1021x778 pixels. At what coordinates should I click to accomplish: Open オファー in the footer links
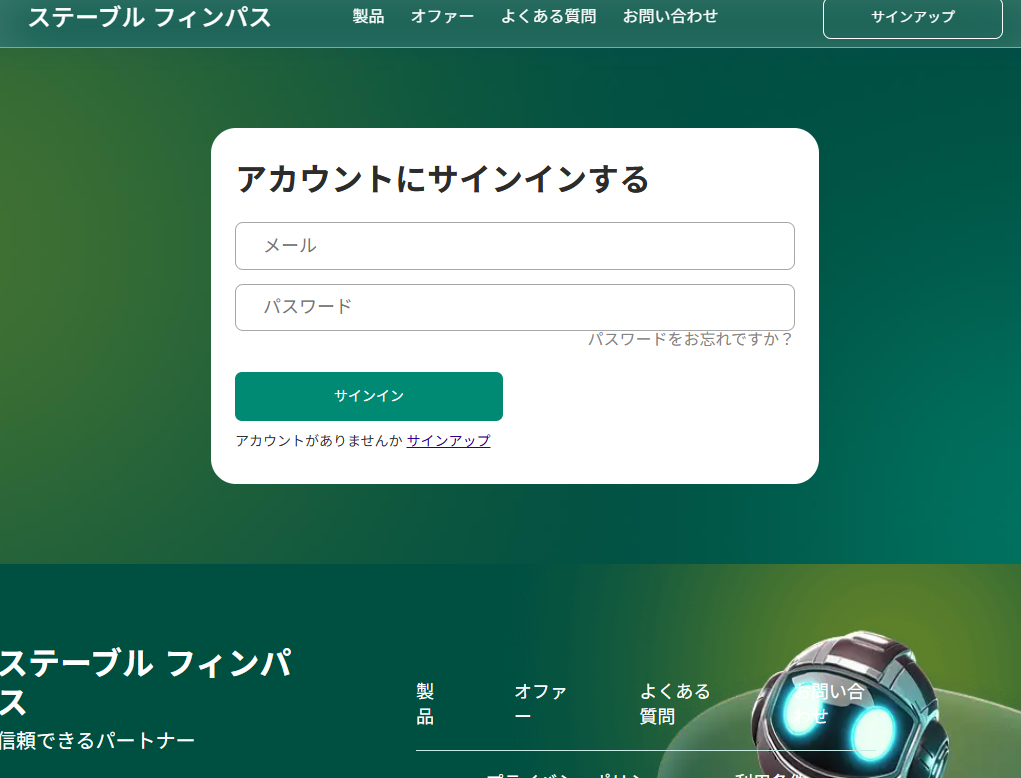coord(540,703)
